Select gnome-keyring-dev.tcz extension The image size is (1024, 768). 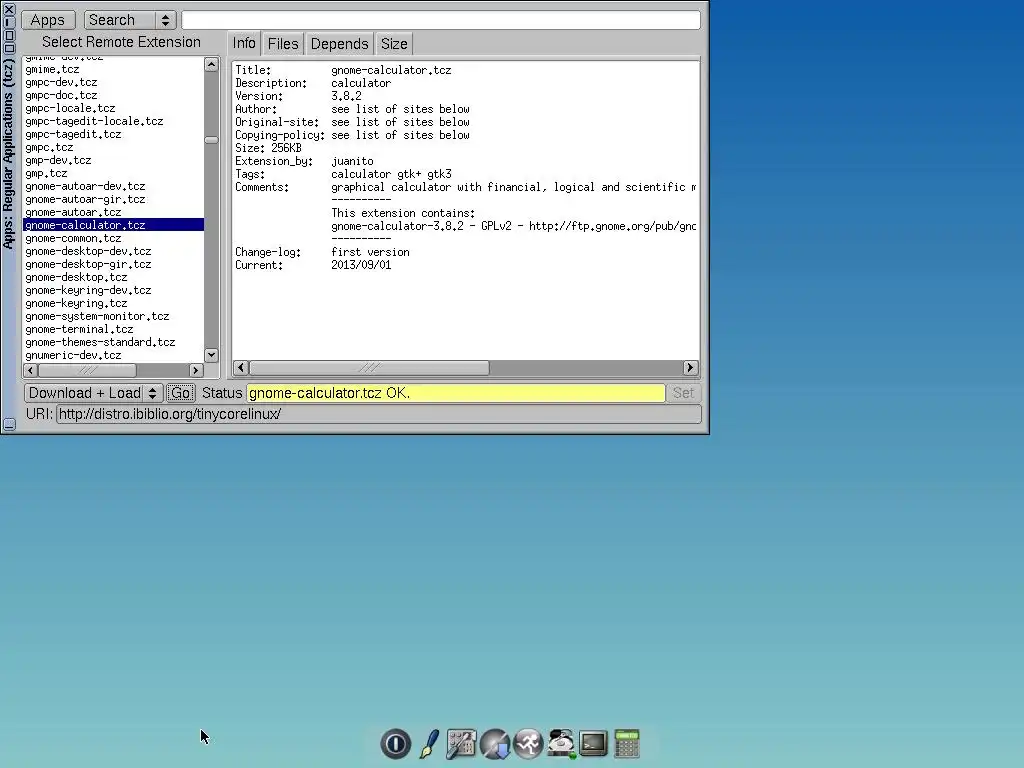(x=113, y=290)
